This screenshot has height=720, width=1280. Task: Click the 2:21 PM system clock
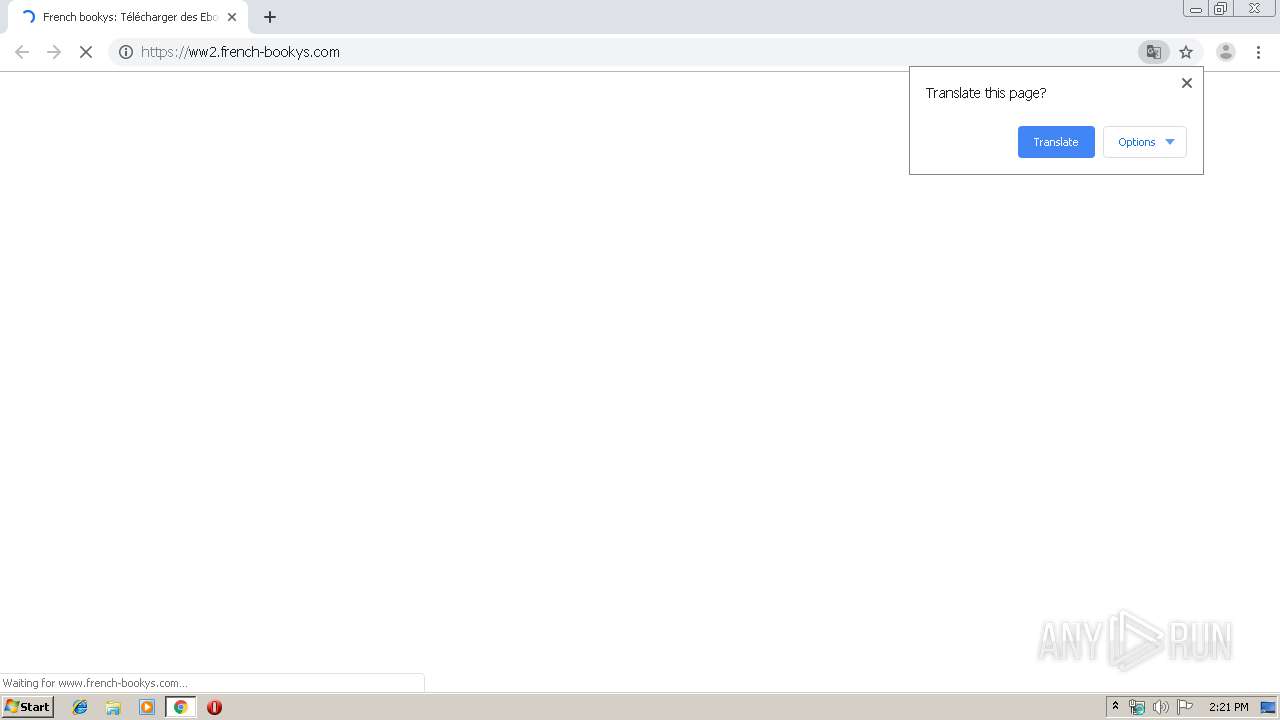[1228, 707]
